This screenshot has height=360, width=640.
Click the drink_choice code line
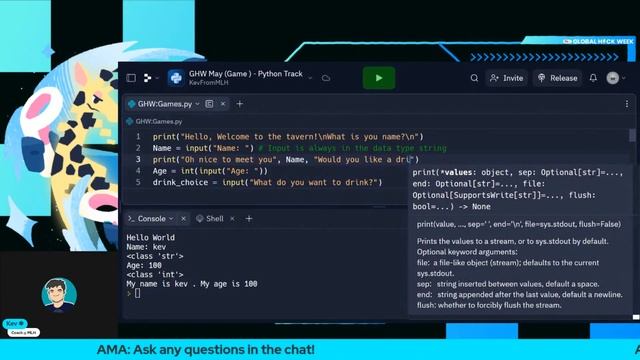(267, 182)
